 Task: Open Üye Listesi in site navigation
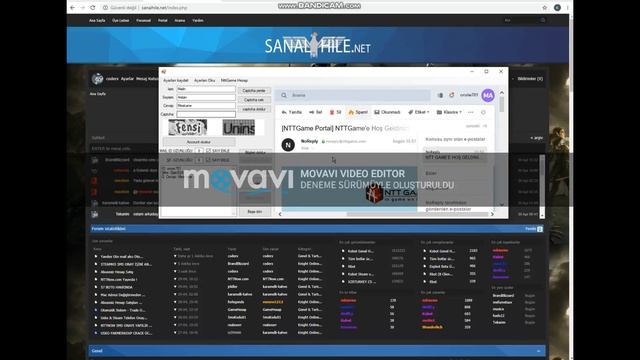point(121,20)
